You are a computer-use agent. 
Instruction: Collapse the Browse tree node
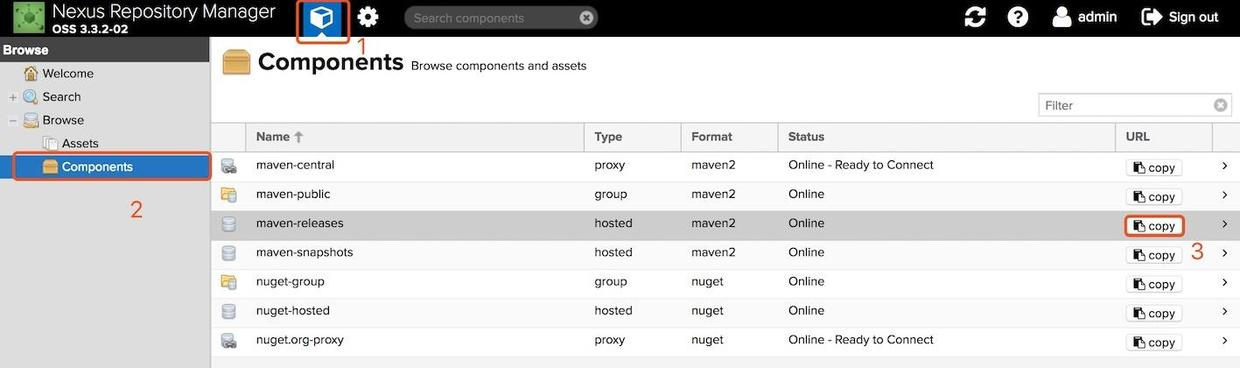13,120
